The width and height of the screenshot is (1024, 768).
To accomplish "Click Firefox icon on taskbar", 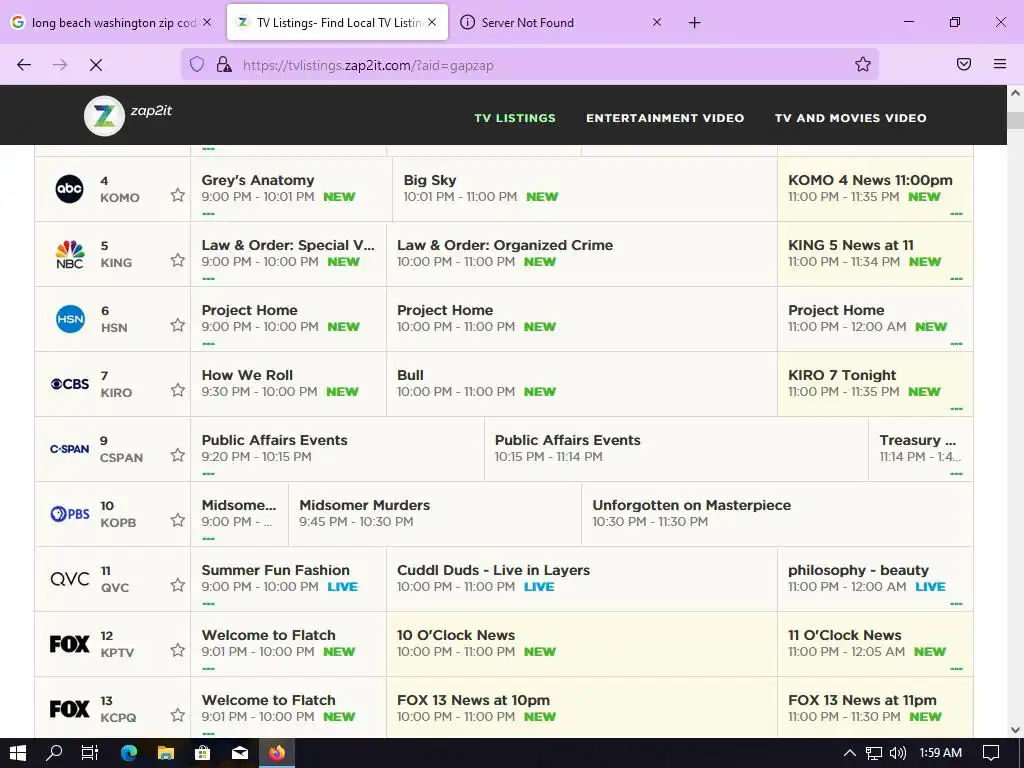I will (277, 753).
